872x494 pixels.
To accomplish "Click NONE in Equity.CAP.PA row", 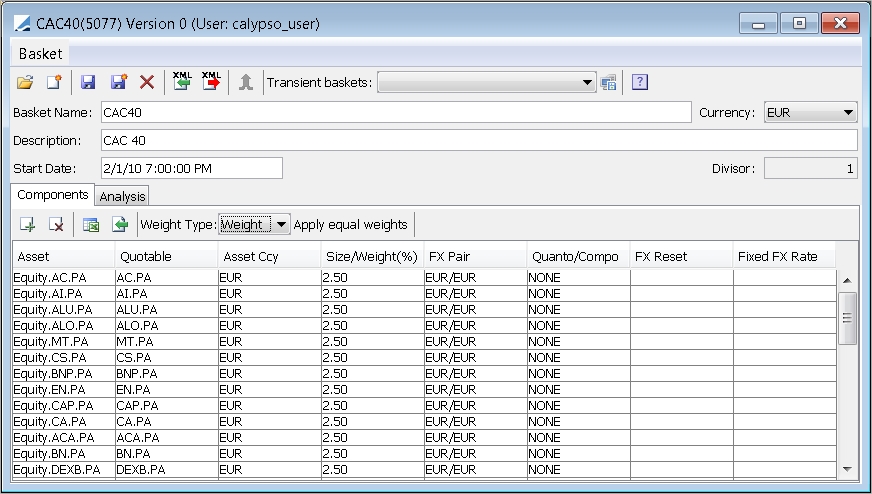I will click(578, 406).
